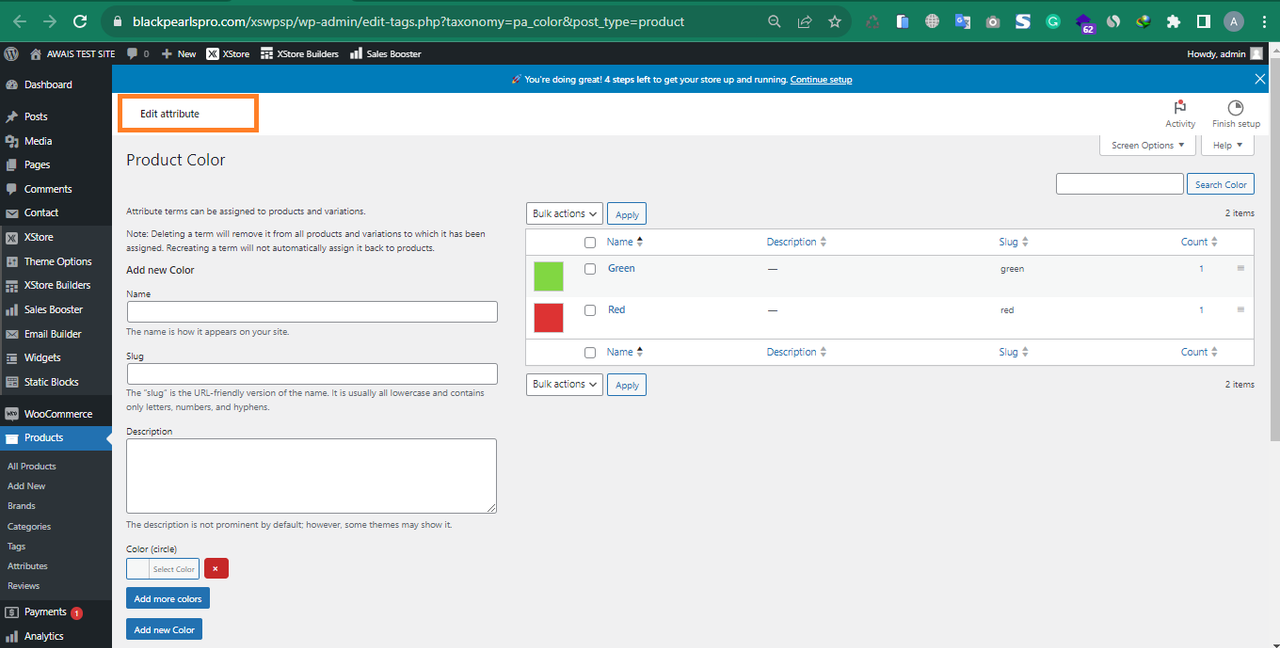Image resolution: width=1280 pixels, height=648 pixels.
Task: Open the Chrome profile avatar A
Action: pos(1234,21)
